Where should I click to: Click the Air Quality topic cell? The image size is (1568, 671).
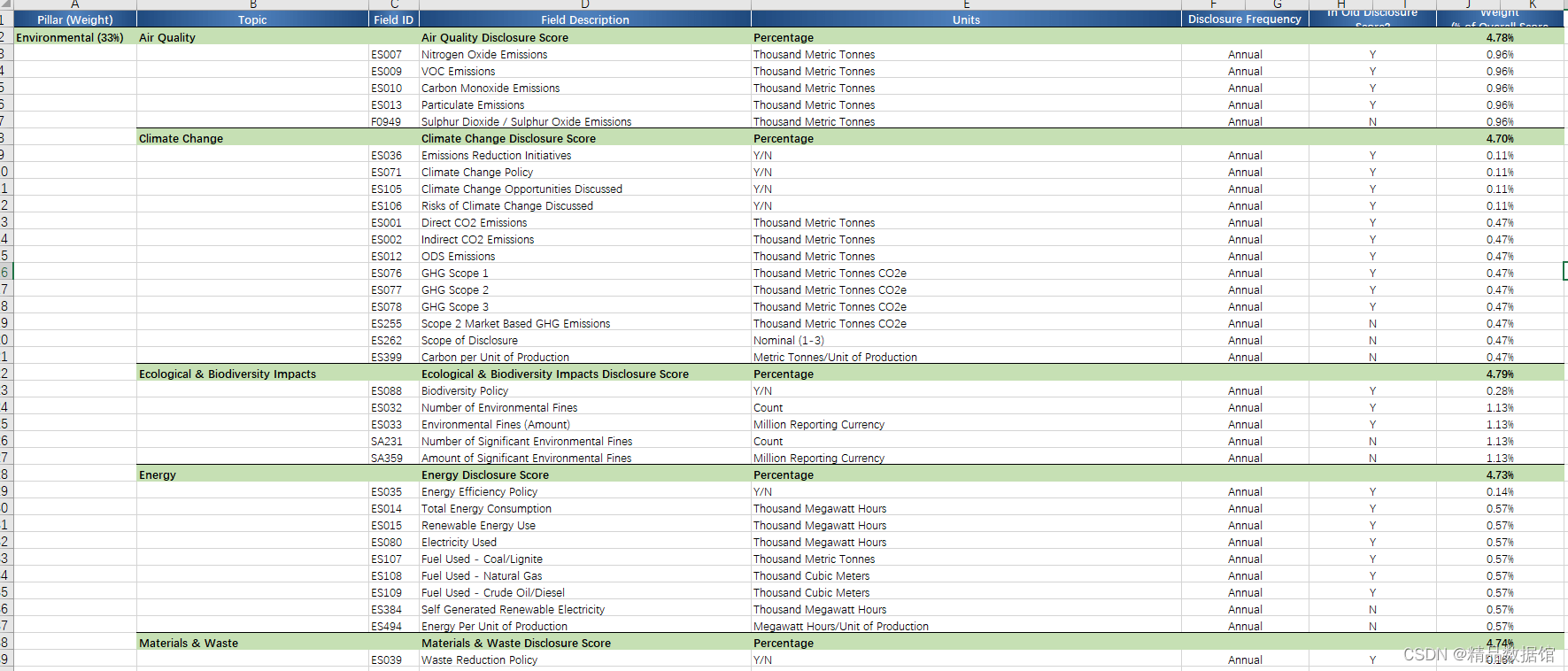coord(252,37)
